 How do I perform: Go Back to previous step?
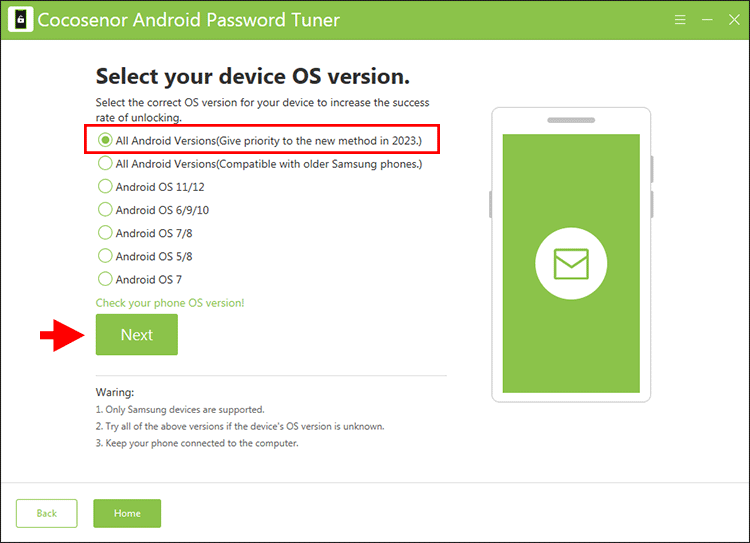(46, 513)
